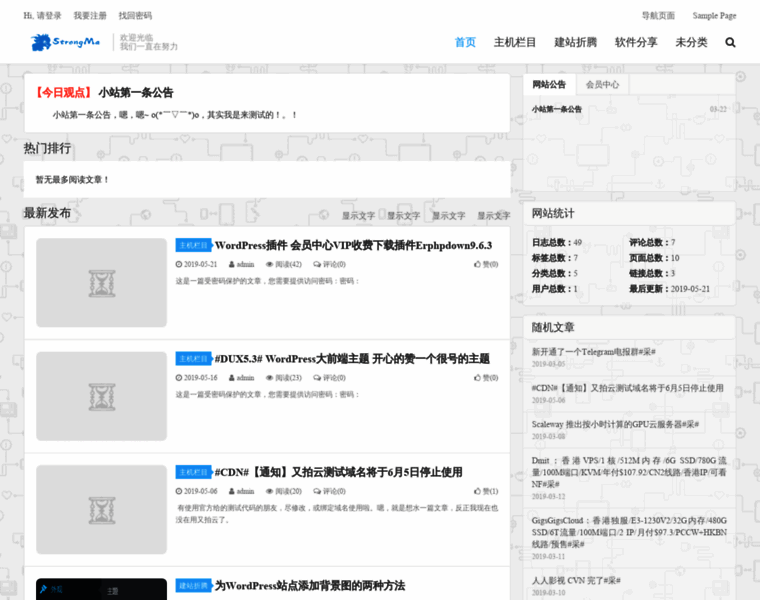
Task: Open 小站第一条公告 headline in today's view
Action: point(136,93)
